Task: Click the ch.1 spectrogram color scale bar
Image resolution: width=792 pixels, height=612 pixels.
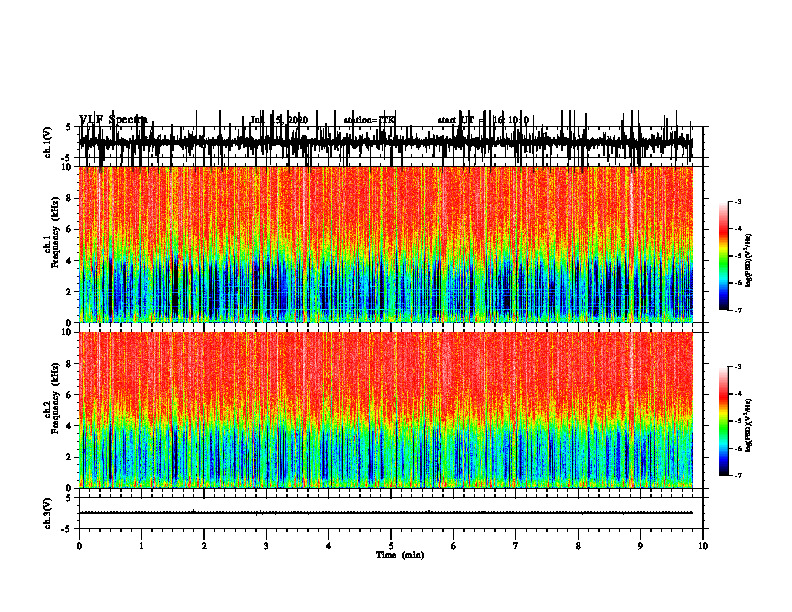Action: [x=724, y=255]
